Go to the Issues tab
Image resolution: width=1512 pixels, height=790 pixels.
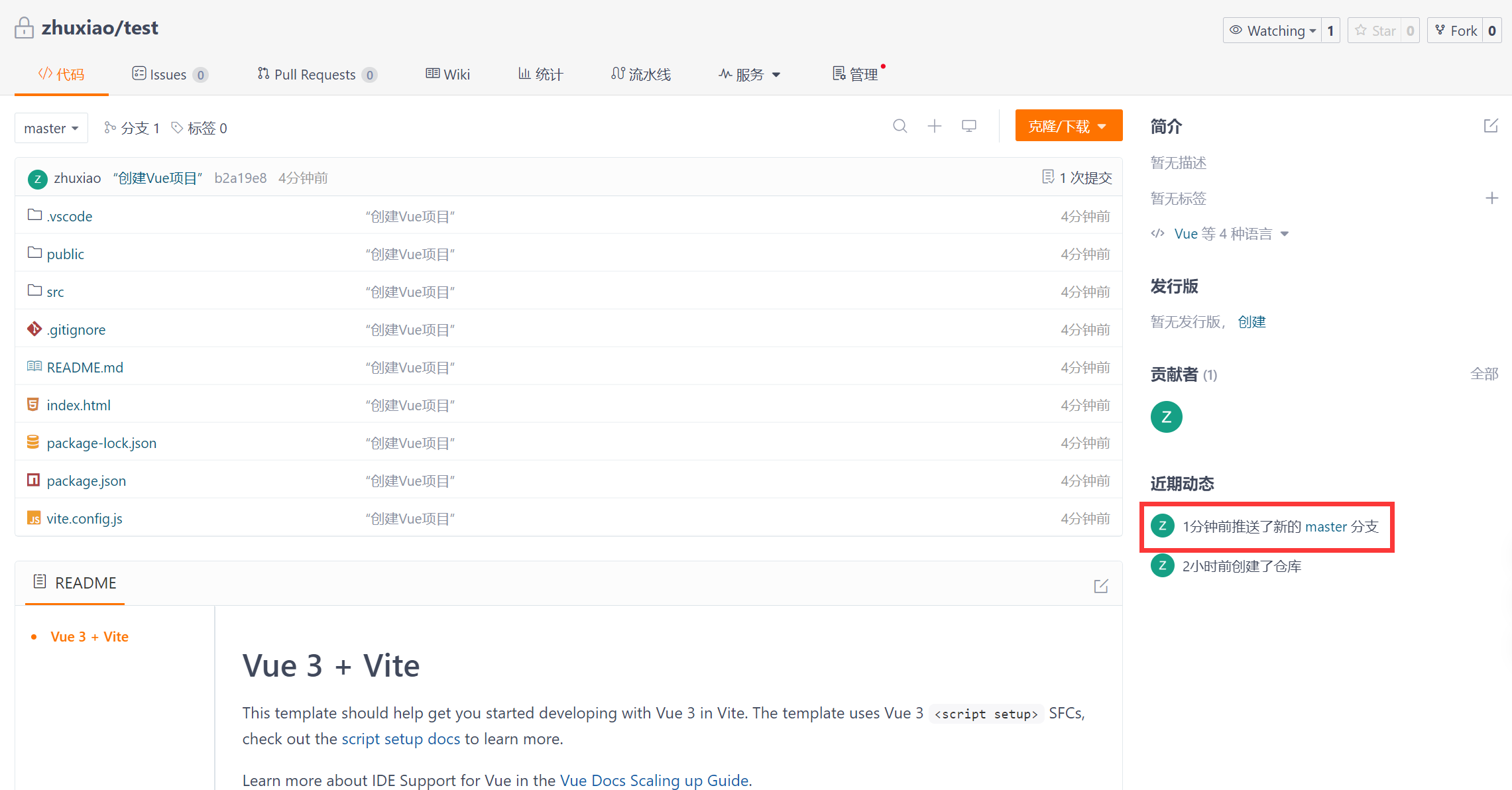[168, 74]
